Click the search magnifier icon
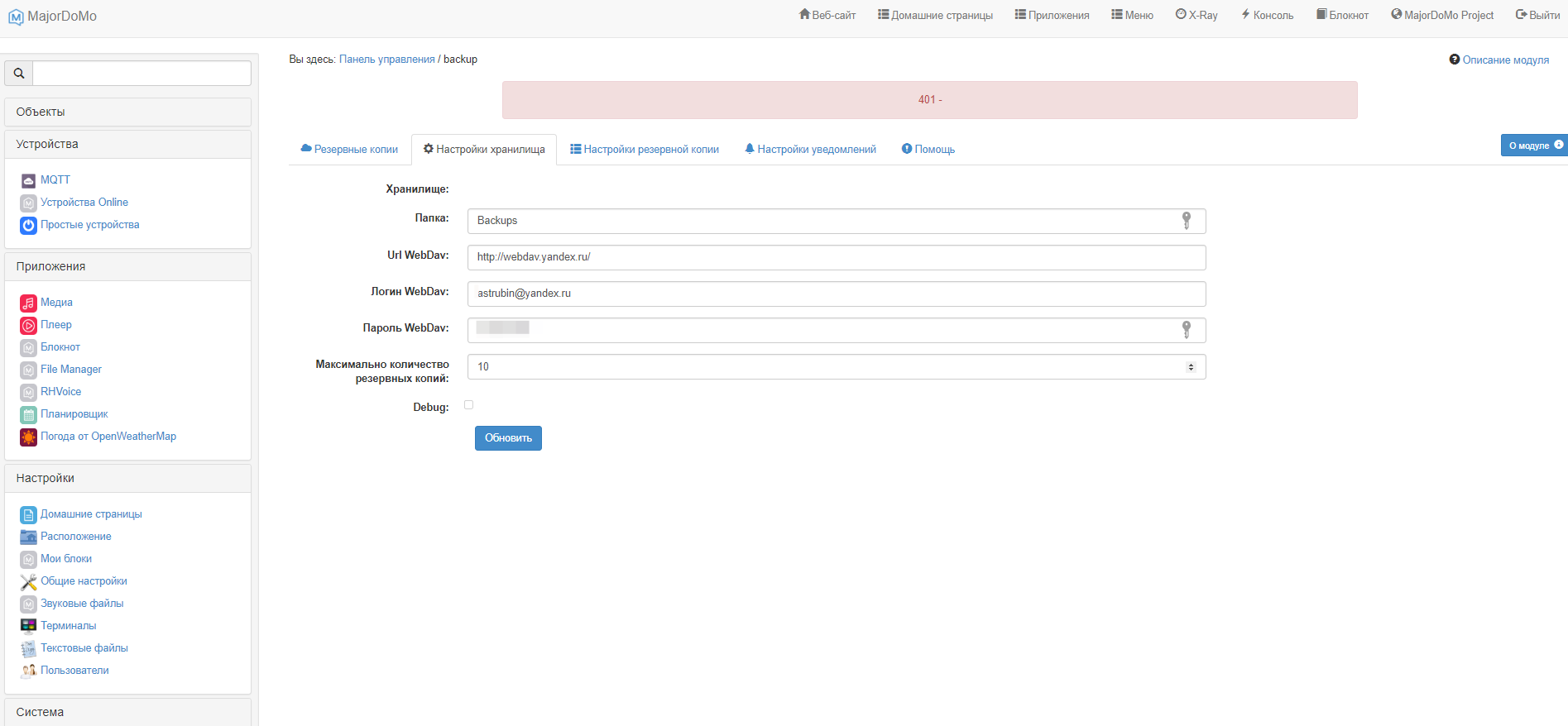1568x726 pixels. (x=19, y=74)
